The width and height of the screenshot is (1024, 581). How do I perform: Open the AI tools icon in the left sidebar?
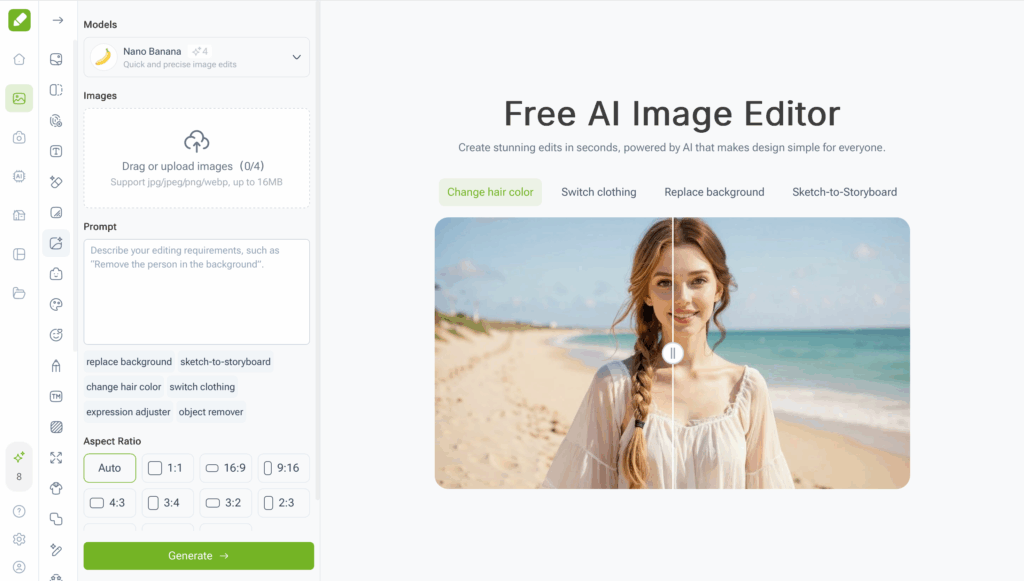point(18,176)
